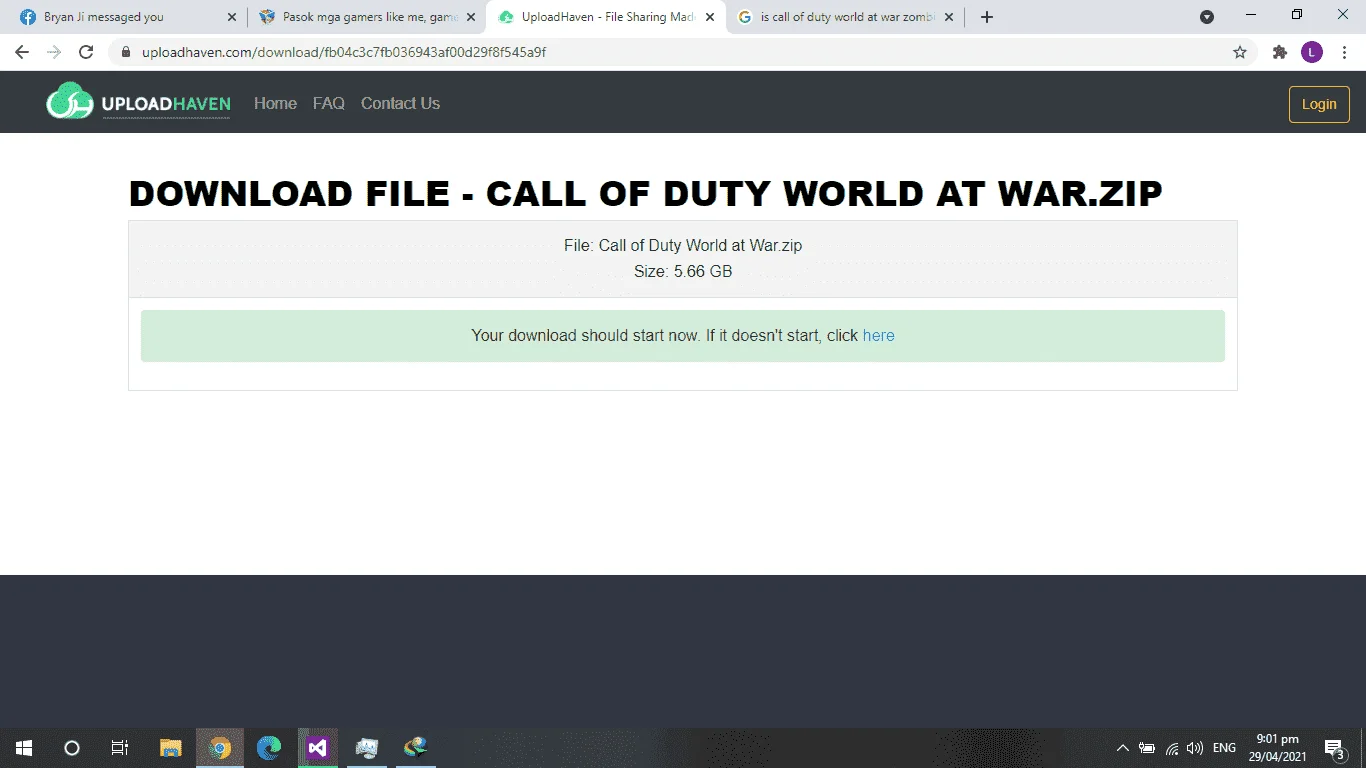The width and height of the screenshot is (1366, 768).
Task: Click the 'here' download link
Action: [878, 336]
